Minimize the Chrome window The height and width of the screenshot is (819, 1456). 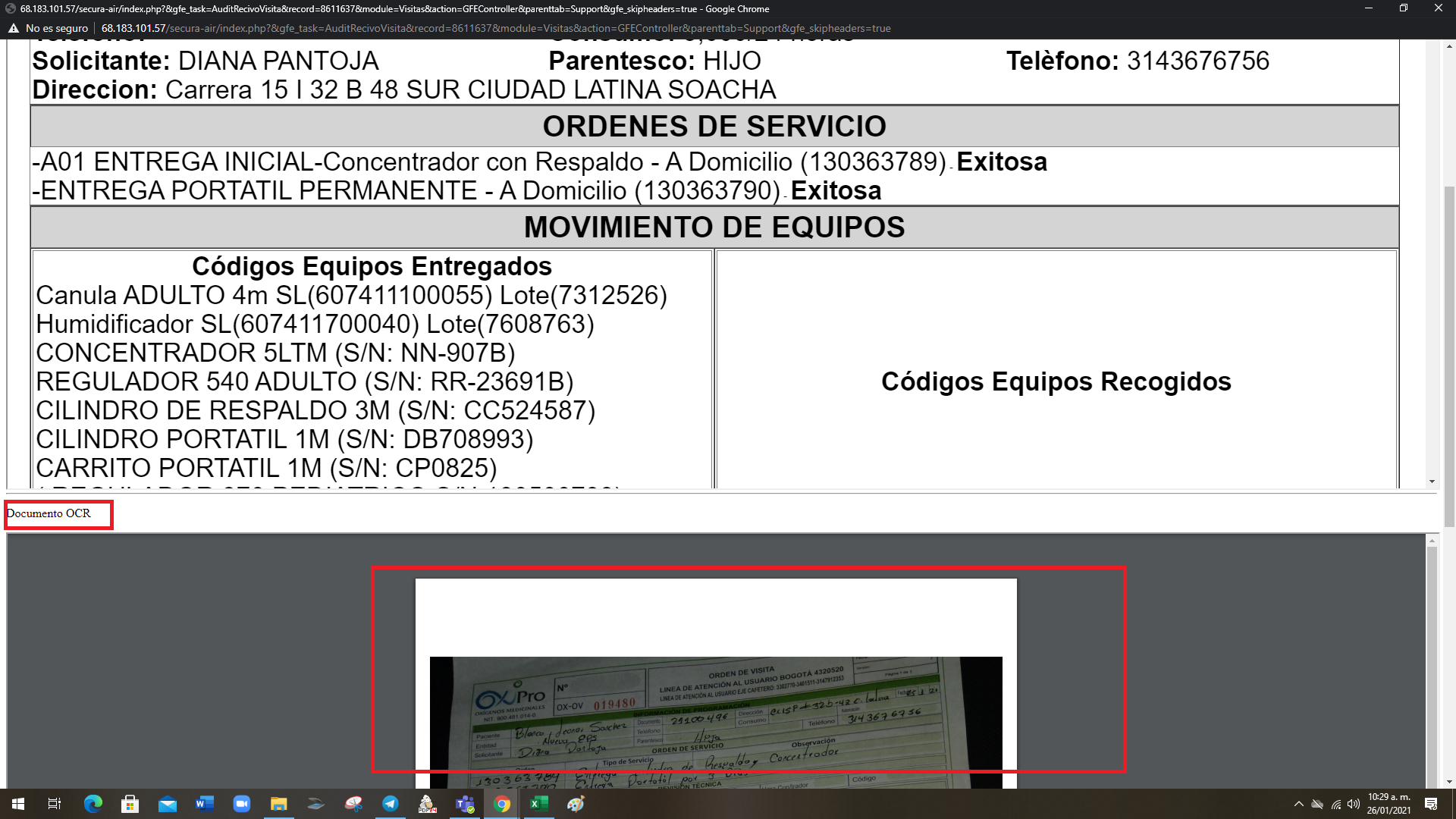pyautogui.click(x=1369, y=8)
